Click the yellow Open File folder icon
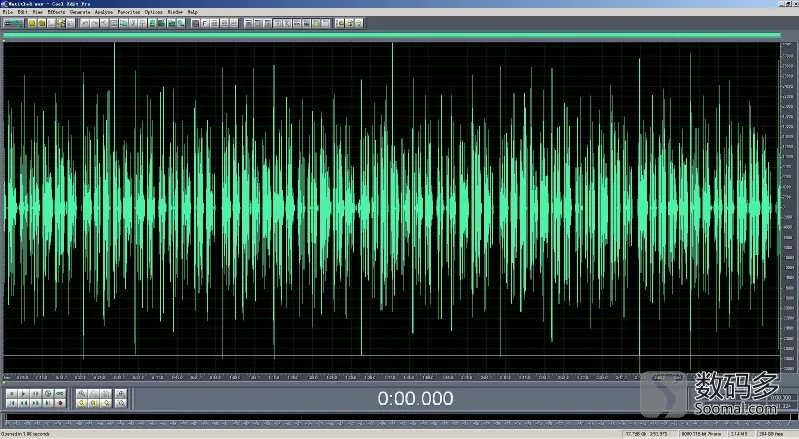799x439 pixels. coord(41,23)
